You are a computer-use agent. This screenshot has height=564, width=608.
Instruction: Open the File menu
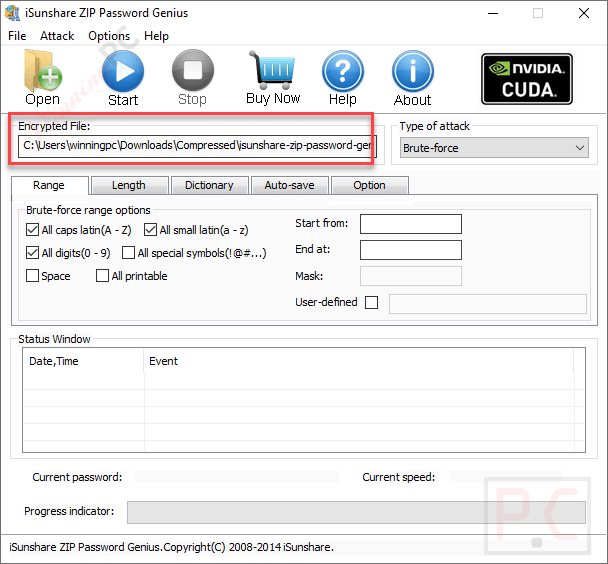(17, 36)
